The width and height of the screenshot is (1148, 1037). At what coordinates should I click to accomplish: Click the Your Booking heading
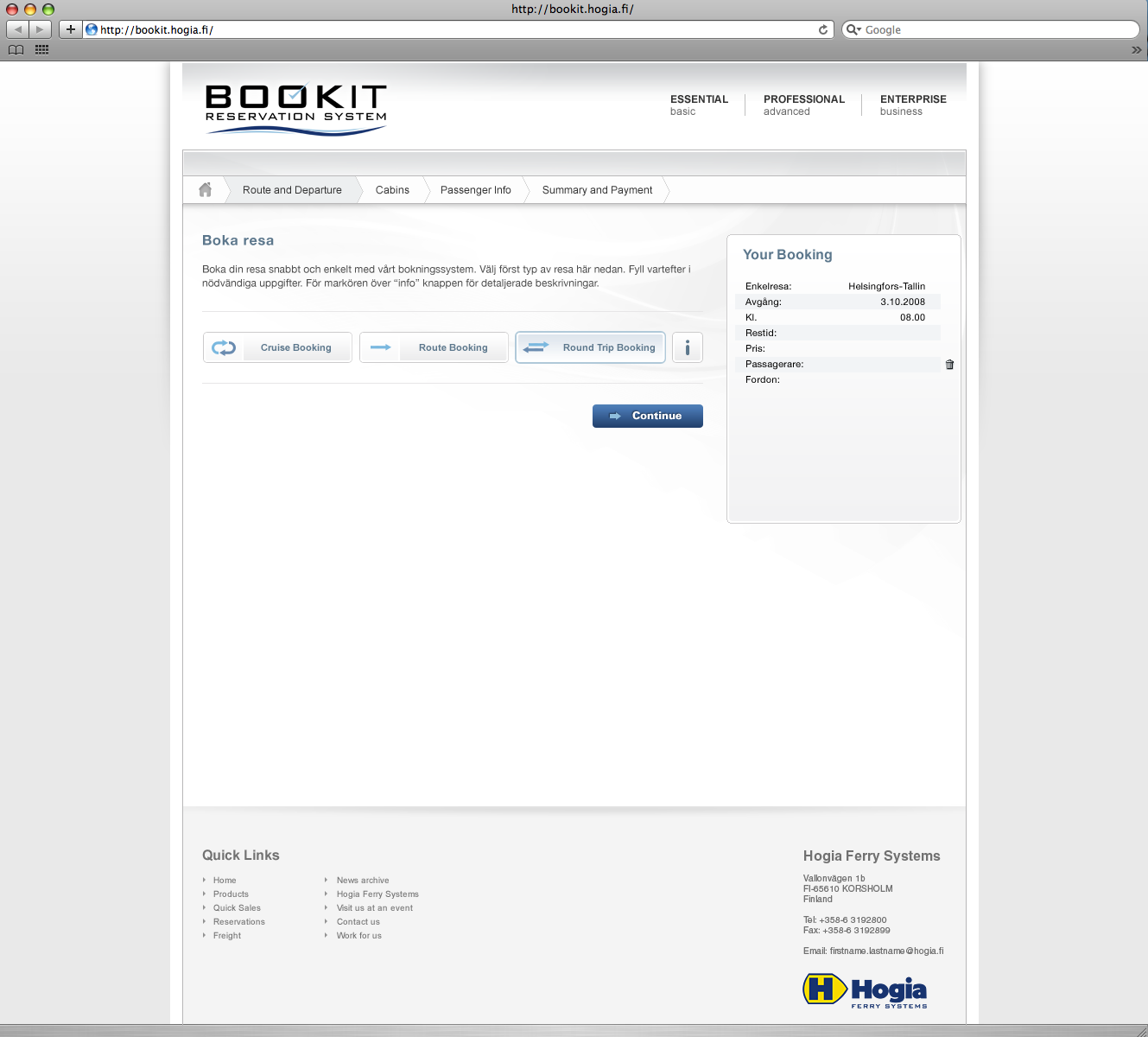coord(788,255)
